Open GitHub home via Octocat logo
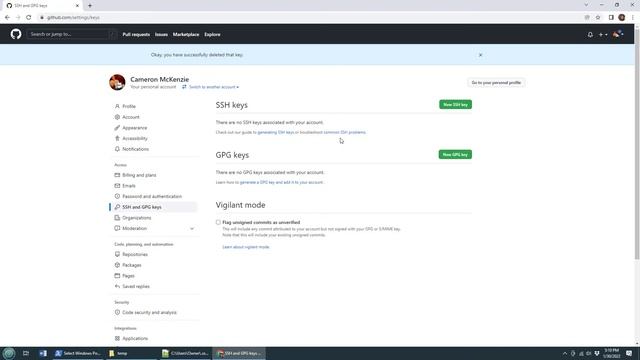Image resolution: width=640 pixels, height=360 pixels. [x=16, y=34]
